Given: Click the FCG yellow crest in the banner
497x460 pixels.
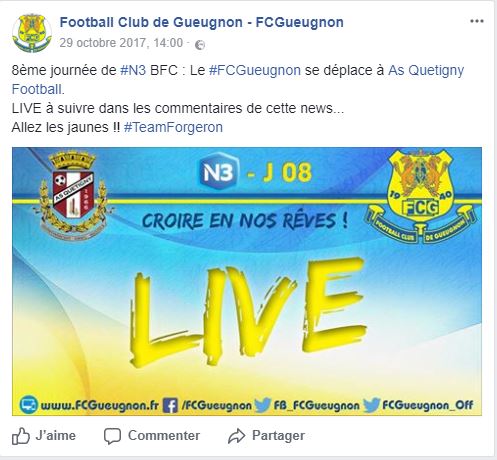Looking at the screenshot, I should [421, 196].
